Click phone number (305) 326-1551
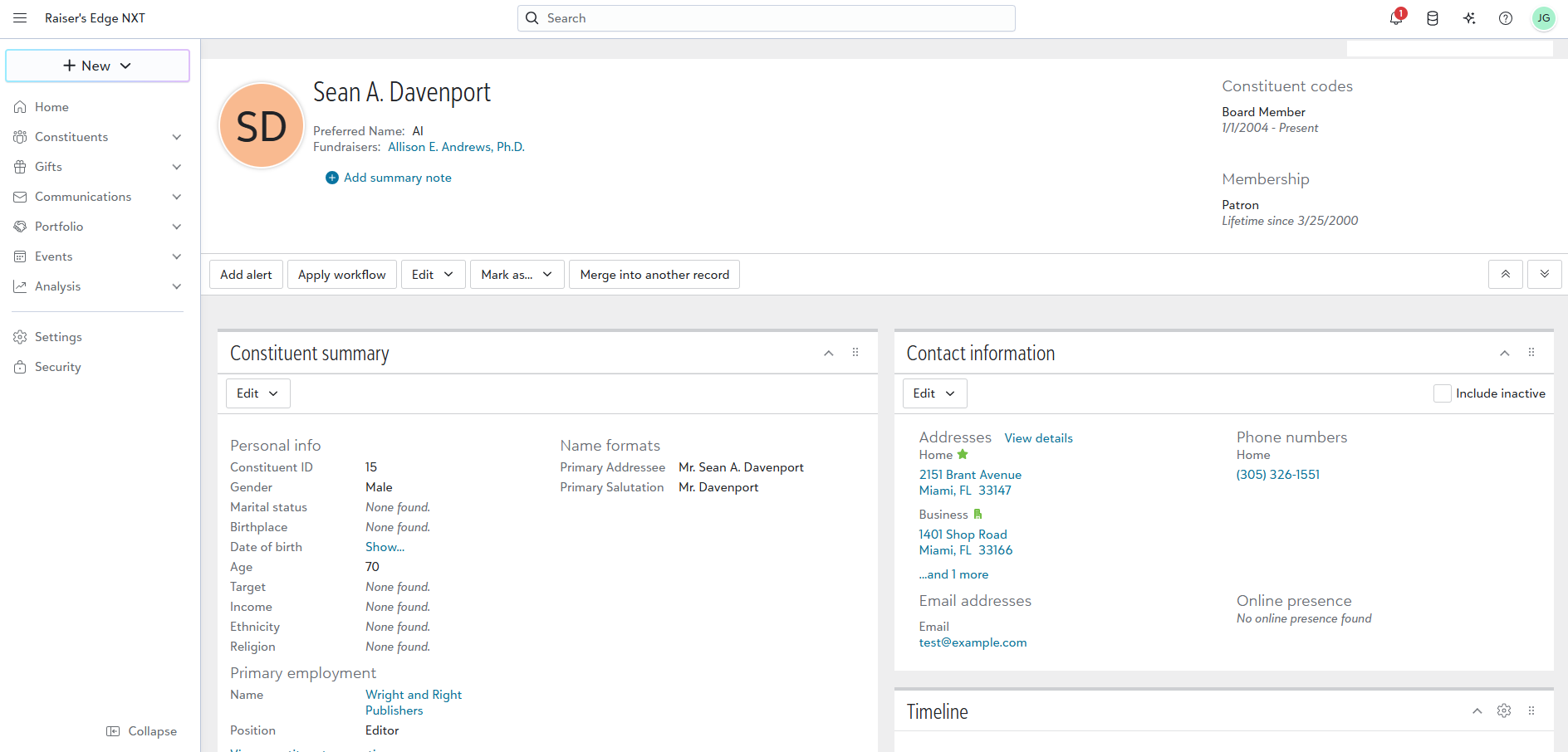Image resolution: width=1568 pixels, height=752 pixels. tap(1278, 475)
